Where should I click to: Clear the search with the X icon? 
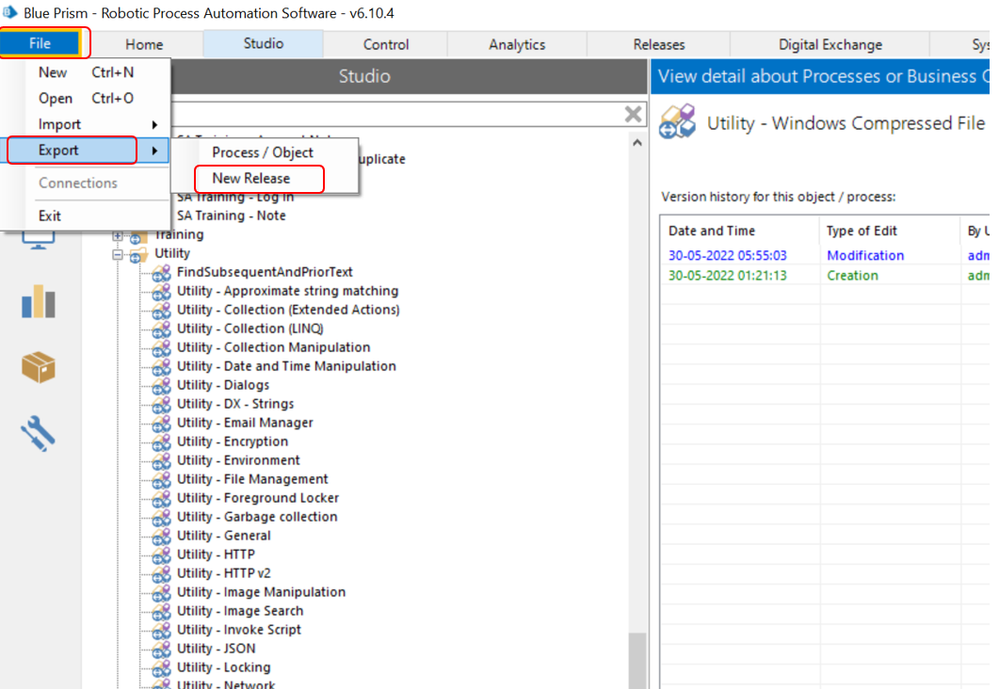click(x=633, y=114)
